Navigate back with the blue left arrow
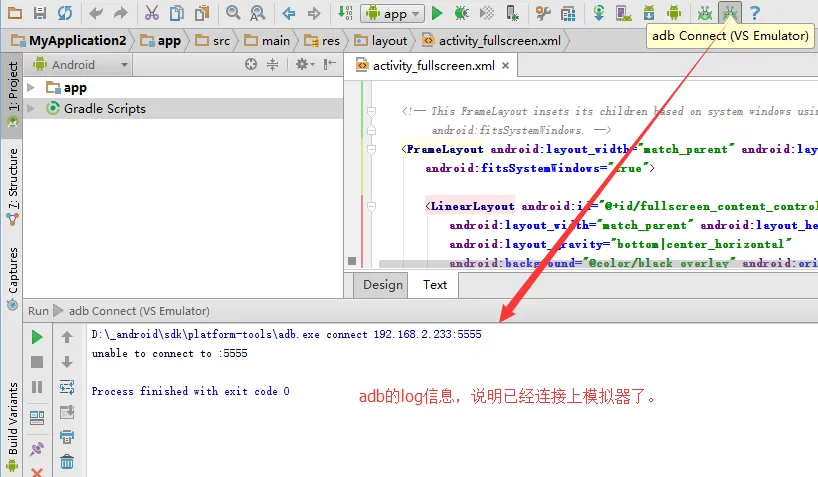This screenshot has width=818, height=477. pos(288,13)
